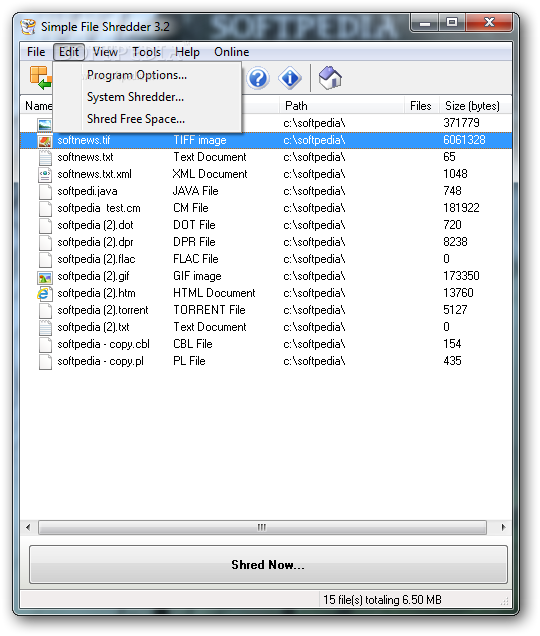Select softpedia (2).txt file name
Image resolution: width=540 pixels, height=636 pixels.
(x=93, y=328)
